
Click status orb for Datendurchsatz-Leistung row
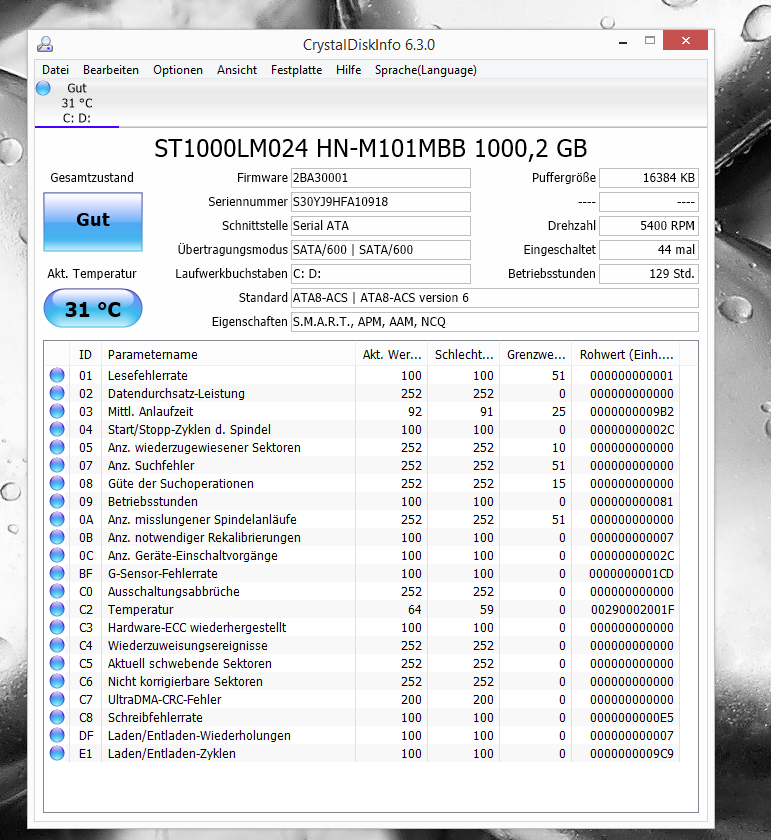[x=57, y=393]
